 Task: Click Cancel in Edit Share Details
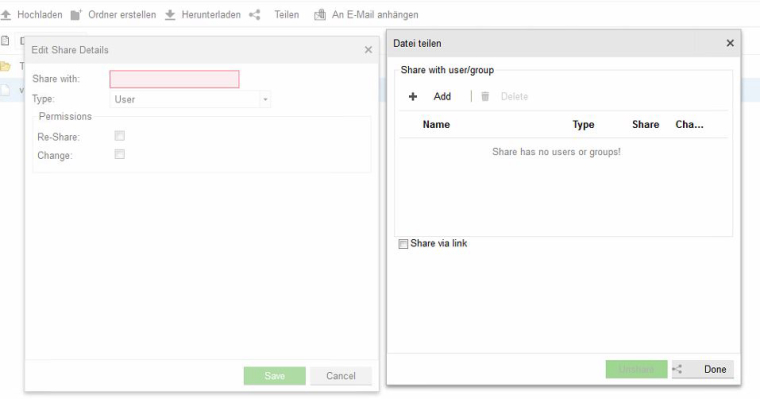[341, 376]
